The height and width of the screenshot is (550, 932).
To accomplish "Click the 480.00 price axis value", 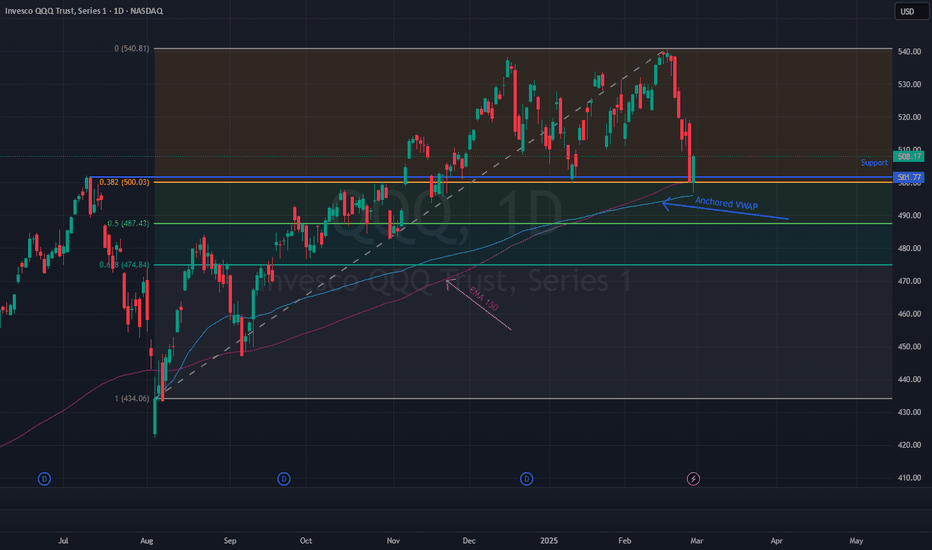I will pyautogui.click(x=909, y=249).
